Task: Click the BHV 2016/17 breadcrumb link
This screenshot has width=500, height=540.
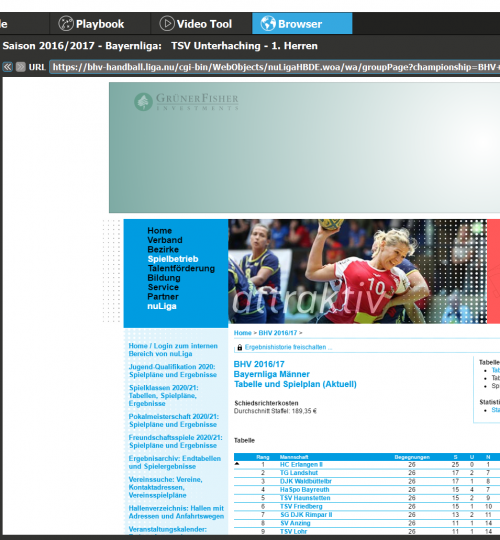Action: [x=278, y=333]
